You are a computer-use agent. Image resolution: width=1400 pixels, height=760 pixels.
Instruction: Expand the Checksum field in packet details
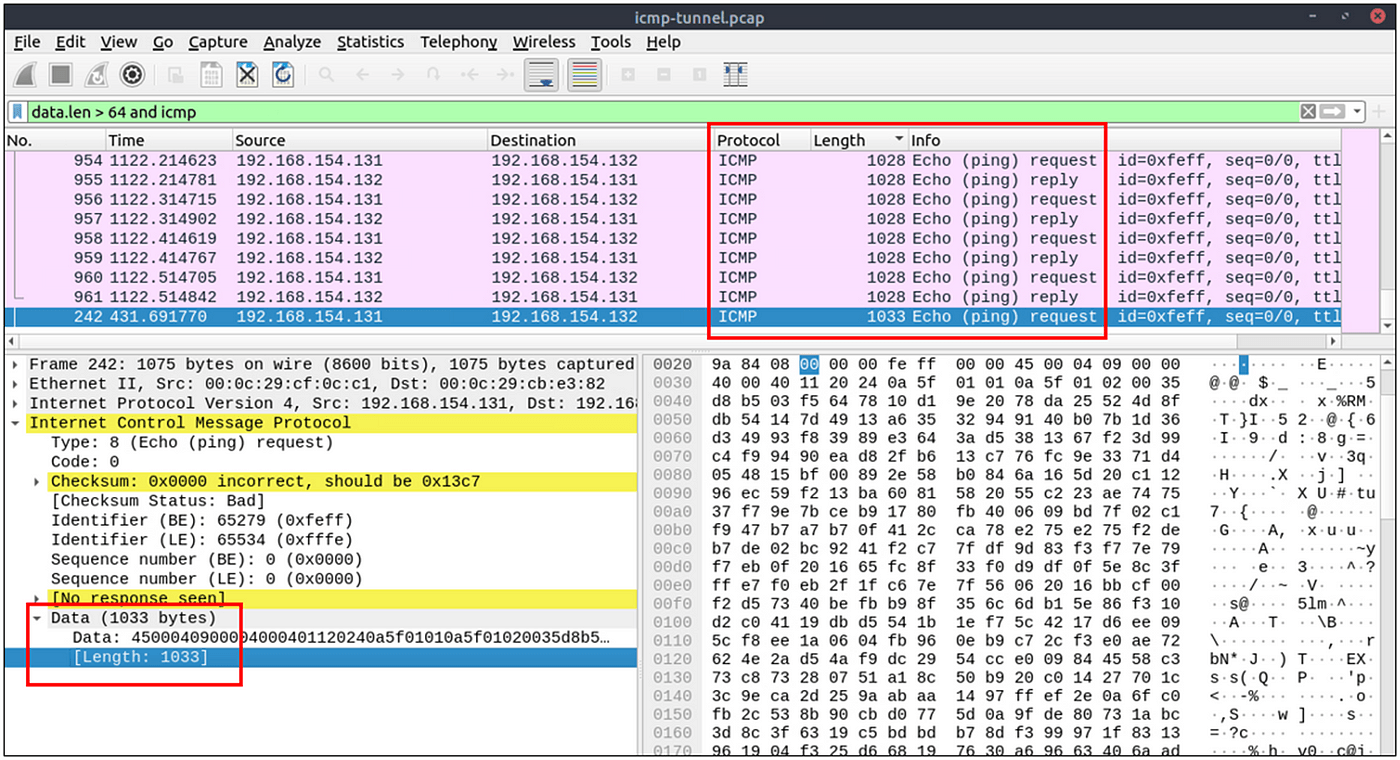tap(39, 481)
